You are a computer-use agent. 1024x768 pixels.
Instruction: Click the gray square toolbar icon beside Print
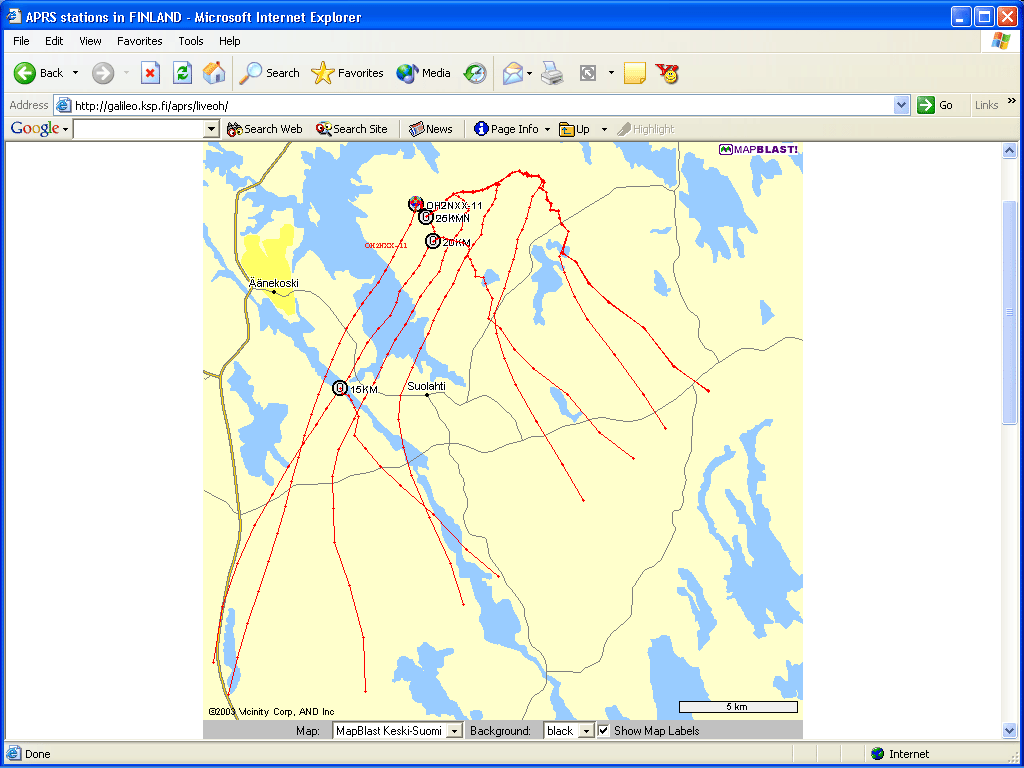point(588,73)
